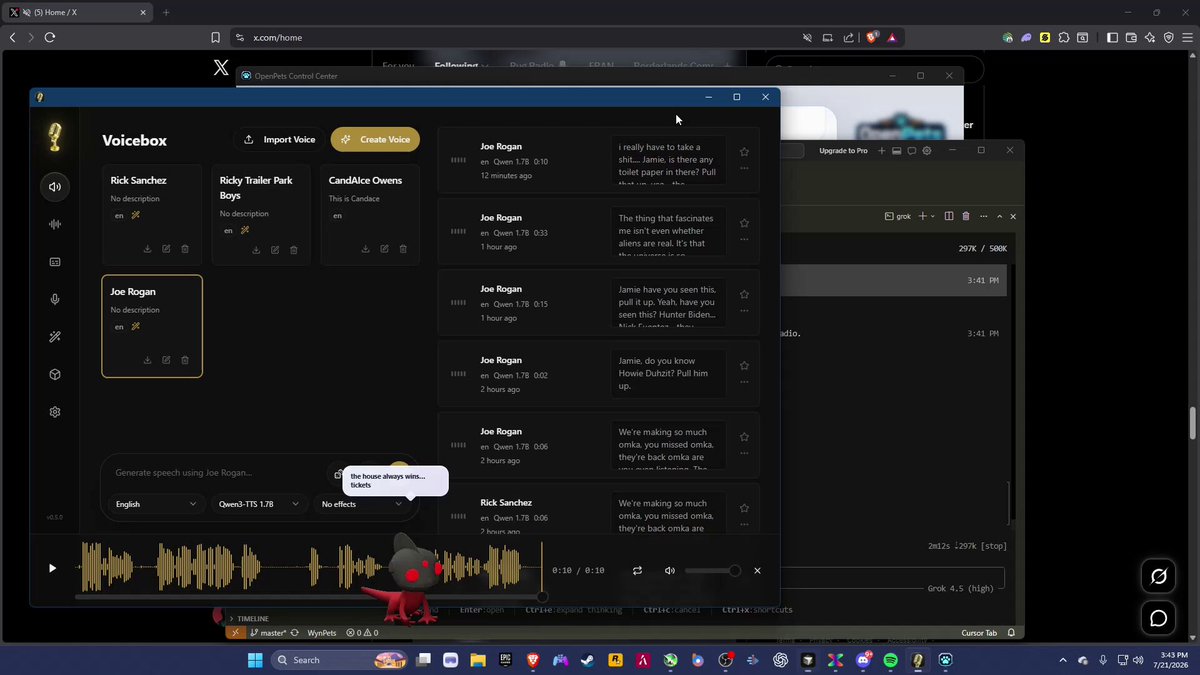The image size is (1200, 675).
Task: Click Upgrade to Pro in the Cursor window
Action: pyautogui.click(x=843, y=150)
